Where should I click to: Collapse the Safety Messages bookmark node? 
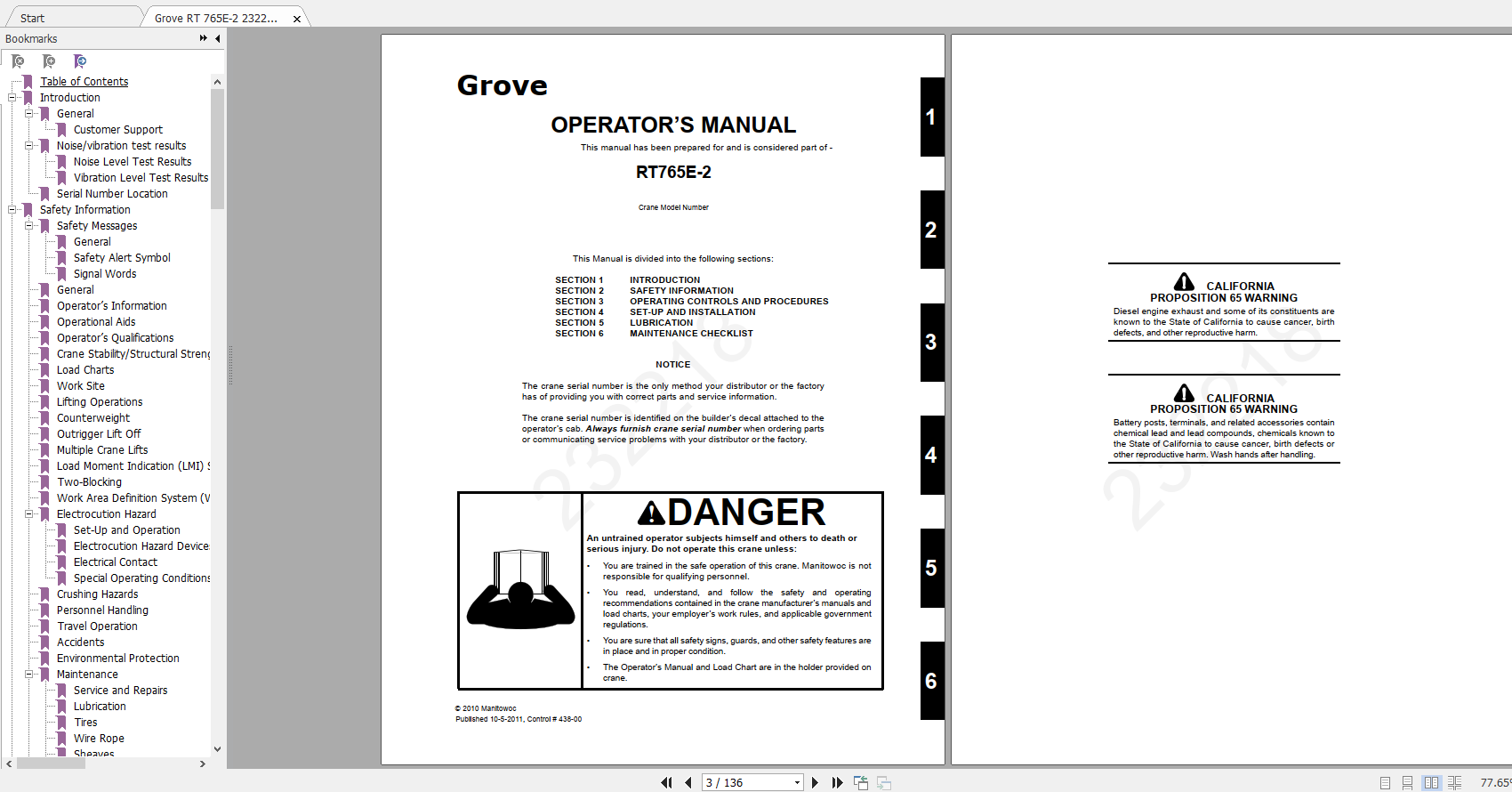click(x=28, y=226)
